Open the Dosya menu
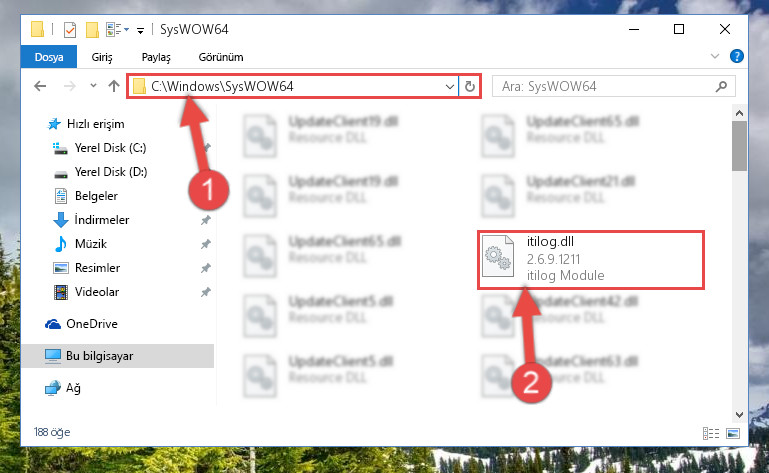769x473 pixels. tap(49, 57)
